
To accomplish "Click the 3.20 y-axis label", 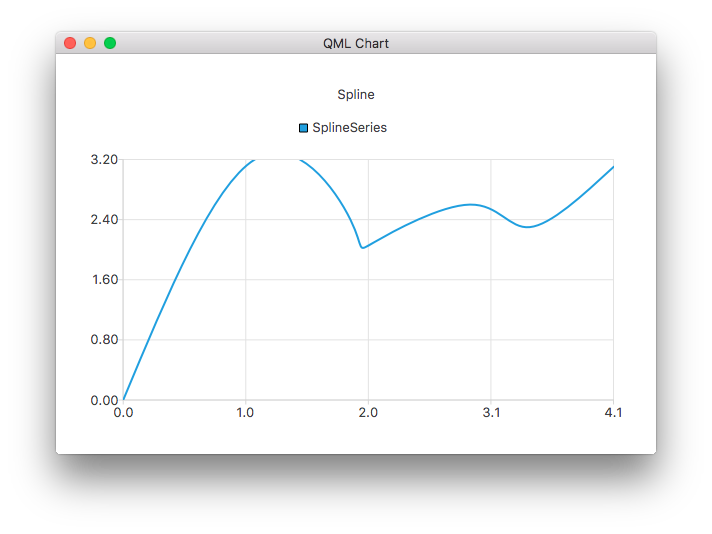I will point(104,160).
